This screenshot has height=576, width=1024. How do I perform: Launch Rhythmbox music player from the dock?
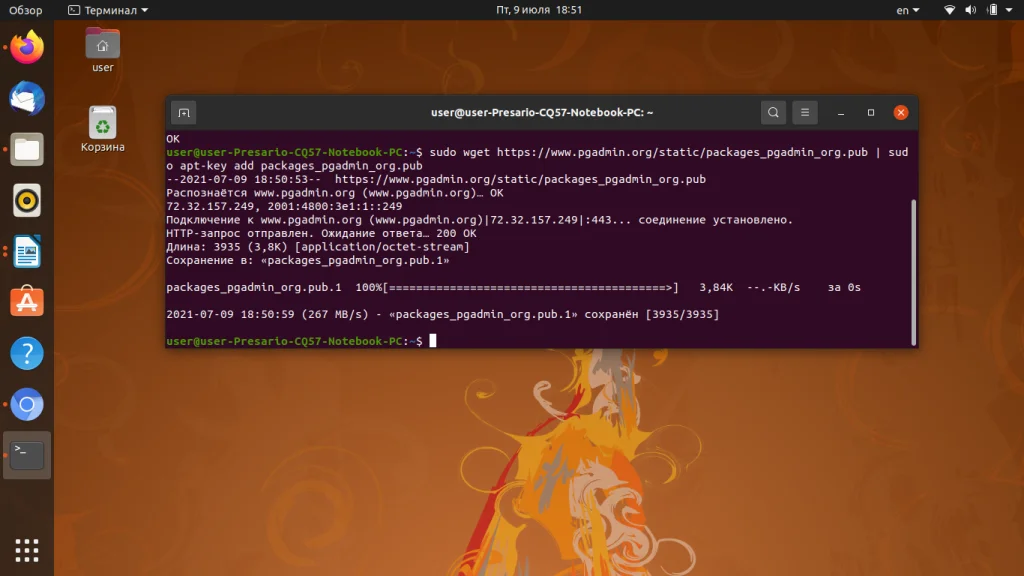pos(25,201)
